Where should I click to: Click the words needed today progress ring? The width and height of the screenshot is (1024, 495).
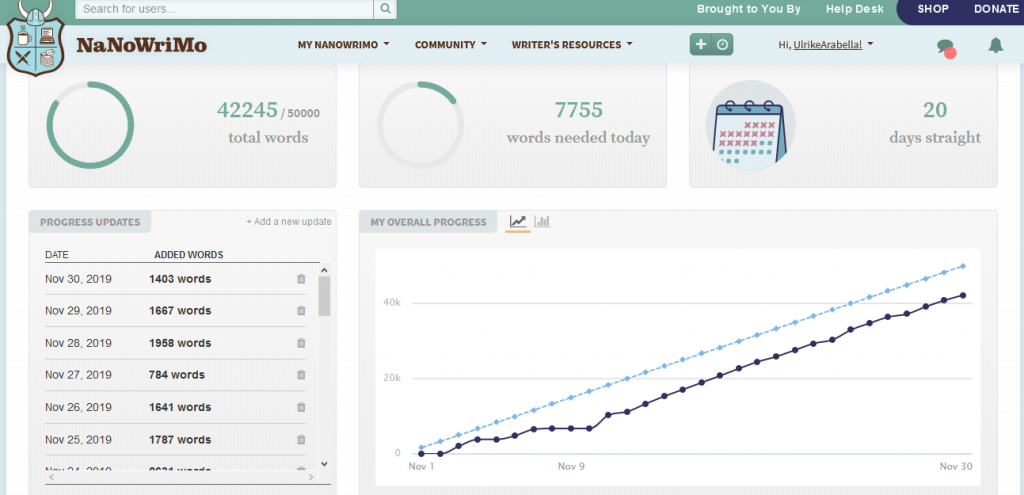[x=421, y=125]
